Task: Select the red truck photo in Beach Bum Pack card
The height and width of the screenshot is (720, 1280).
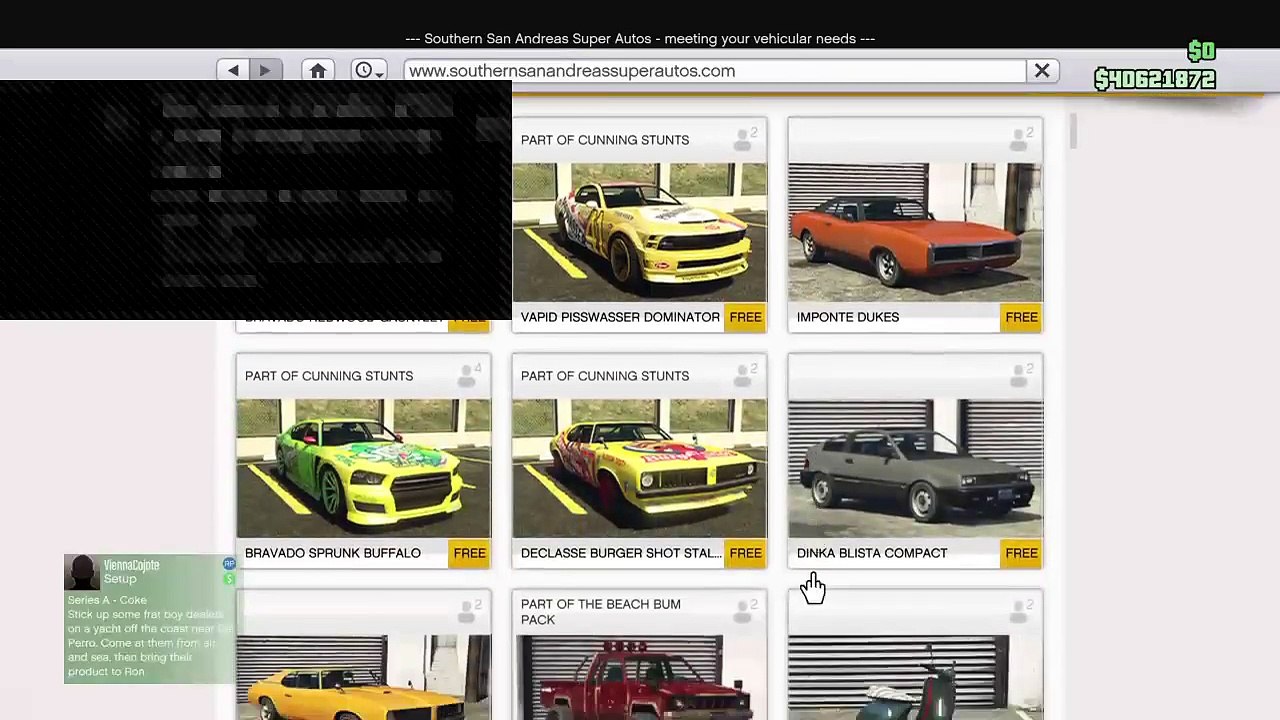Action: pos(640,677)
